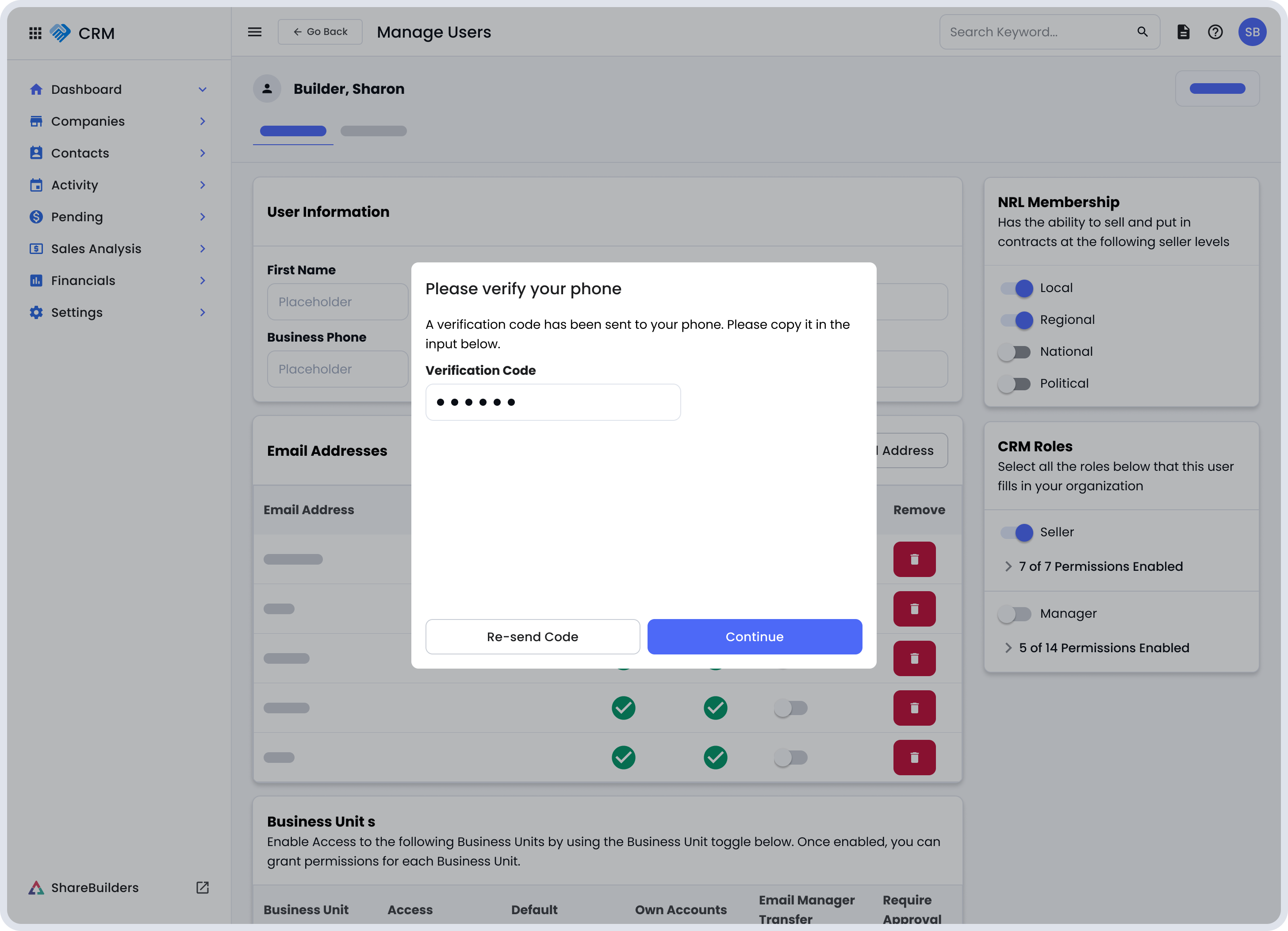Click the SB user avatar
This screenshot has height=931, width=1288.
(x=1252, y=32)
